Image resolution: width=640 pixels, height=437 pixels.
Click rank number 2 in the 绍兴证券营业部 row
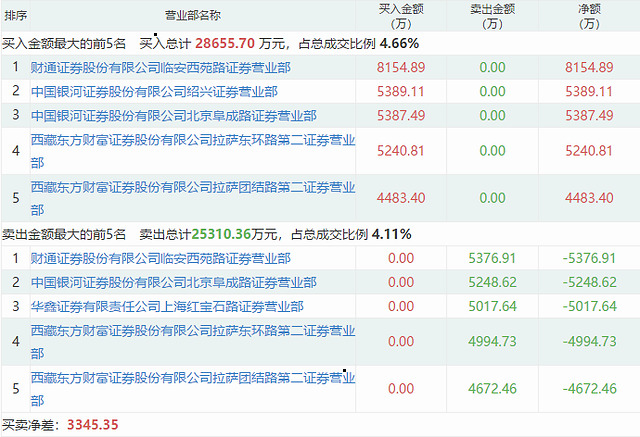tap(16, 91)
